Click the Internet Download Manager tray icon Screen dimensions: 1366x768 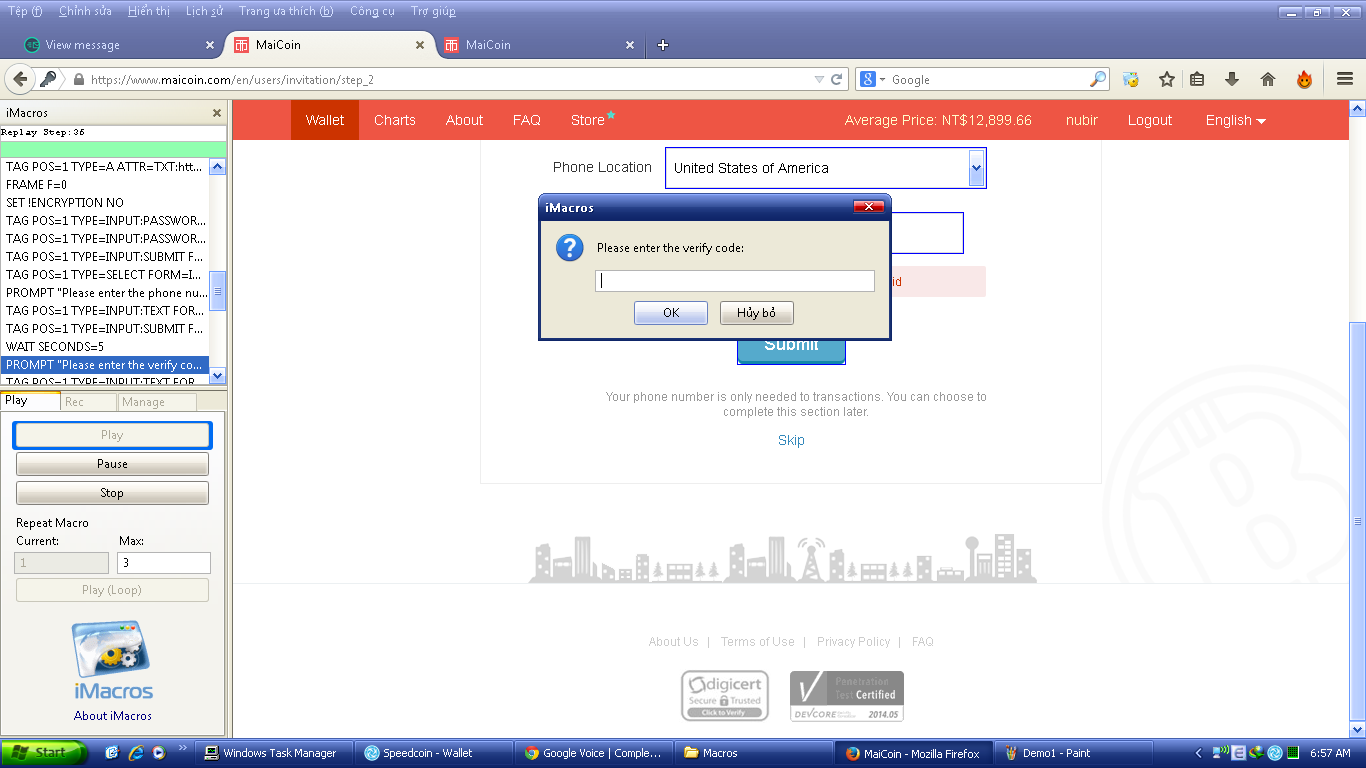point(1257,753)
